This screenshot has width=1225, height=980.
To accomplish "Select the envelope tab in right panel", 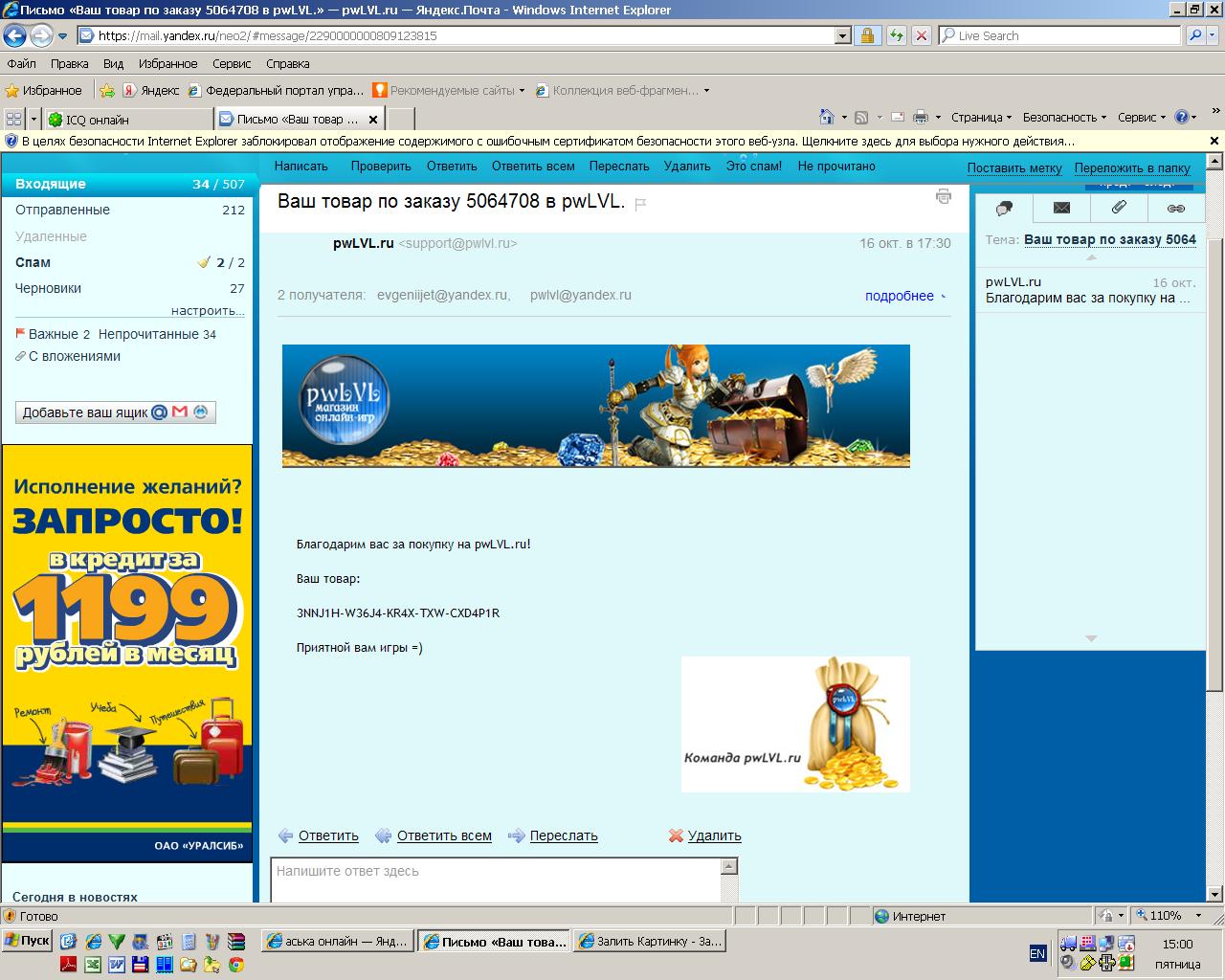I will 1061,208.
